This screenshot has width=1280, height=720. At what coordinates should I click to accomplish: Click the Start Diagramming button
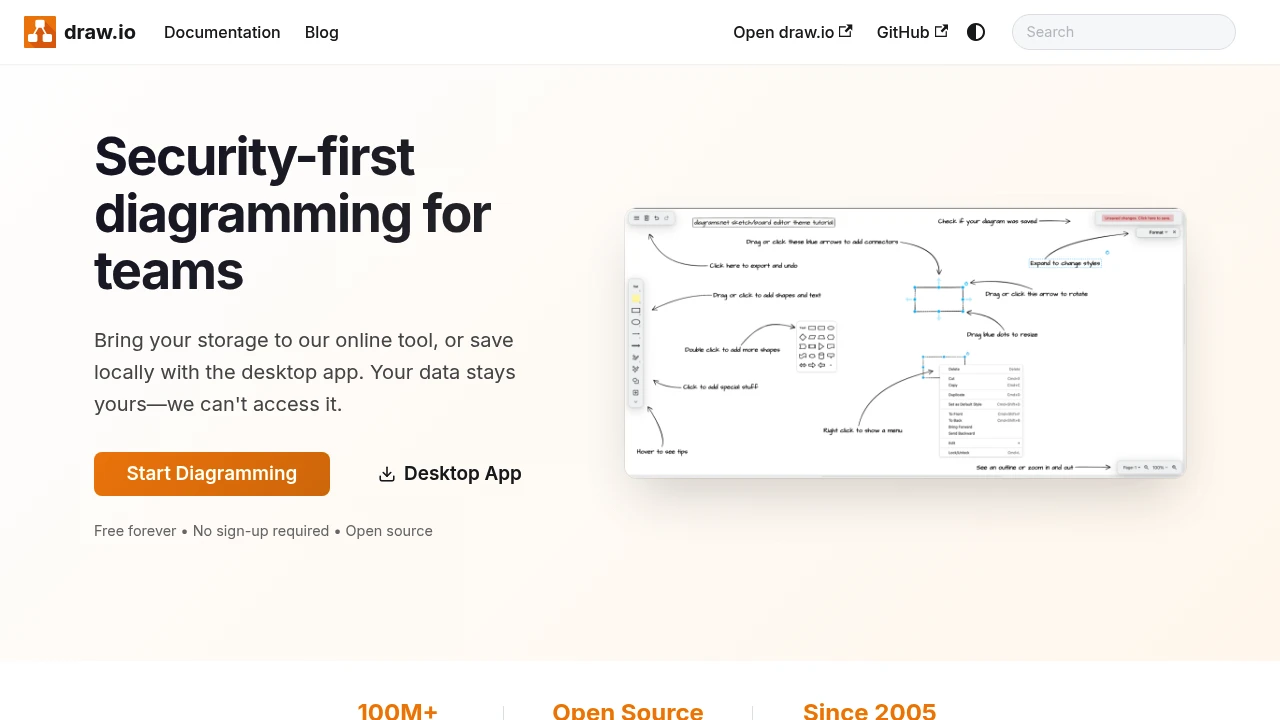coord(212,474)
